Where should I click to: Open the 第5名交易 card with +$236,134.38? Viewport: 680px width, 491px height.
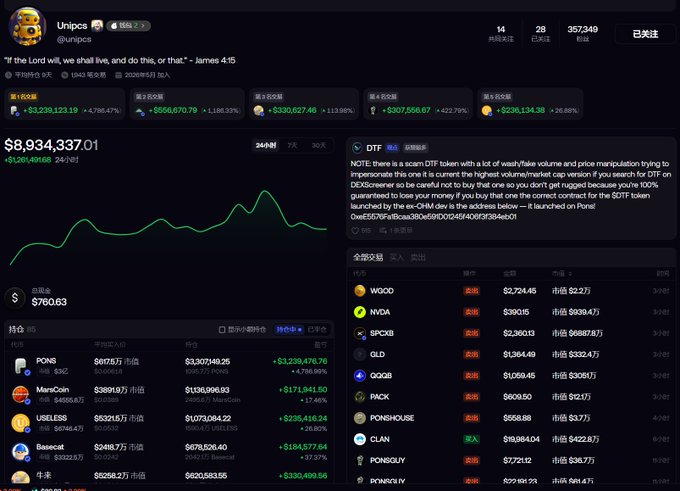click(x=530, y=104)
